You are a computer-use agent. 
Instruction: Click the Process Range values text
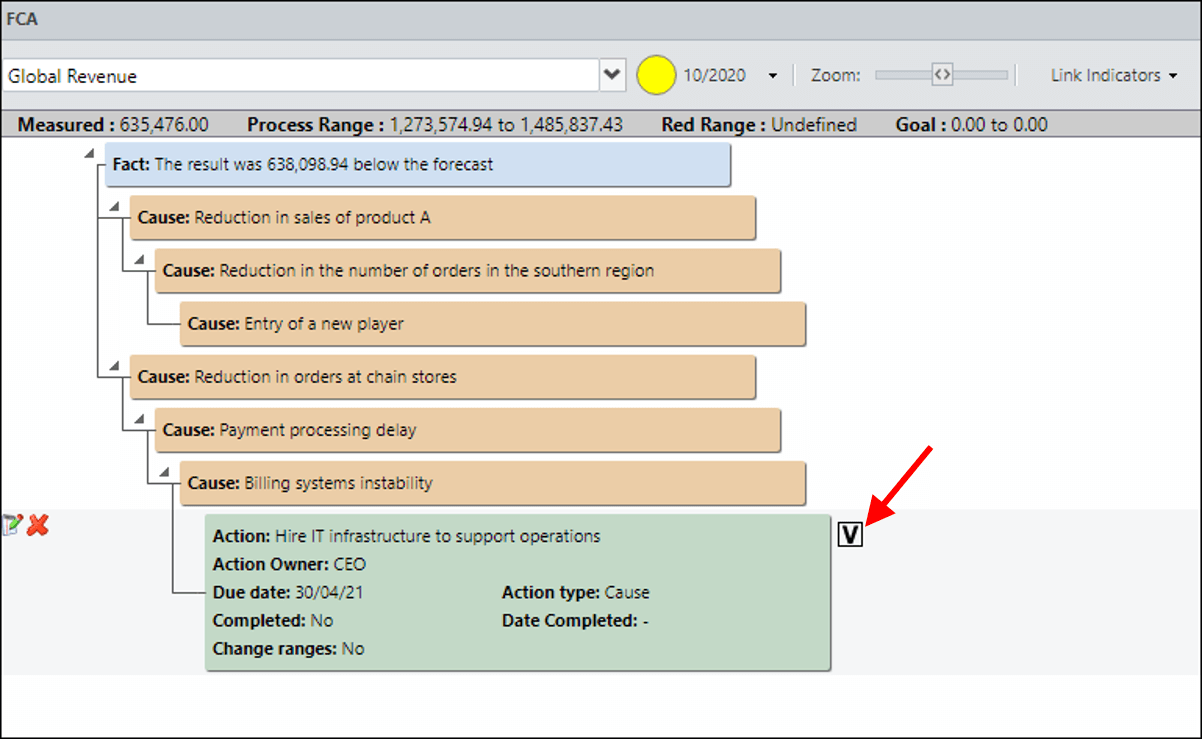tap(506, 125)
